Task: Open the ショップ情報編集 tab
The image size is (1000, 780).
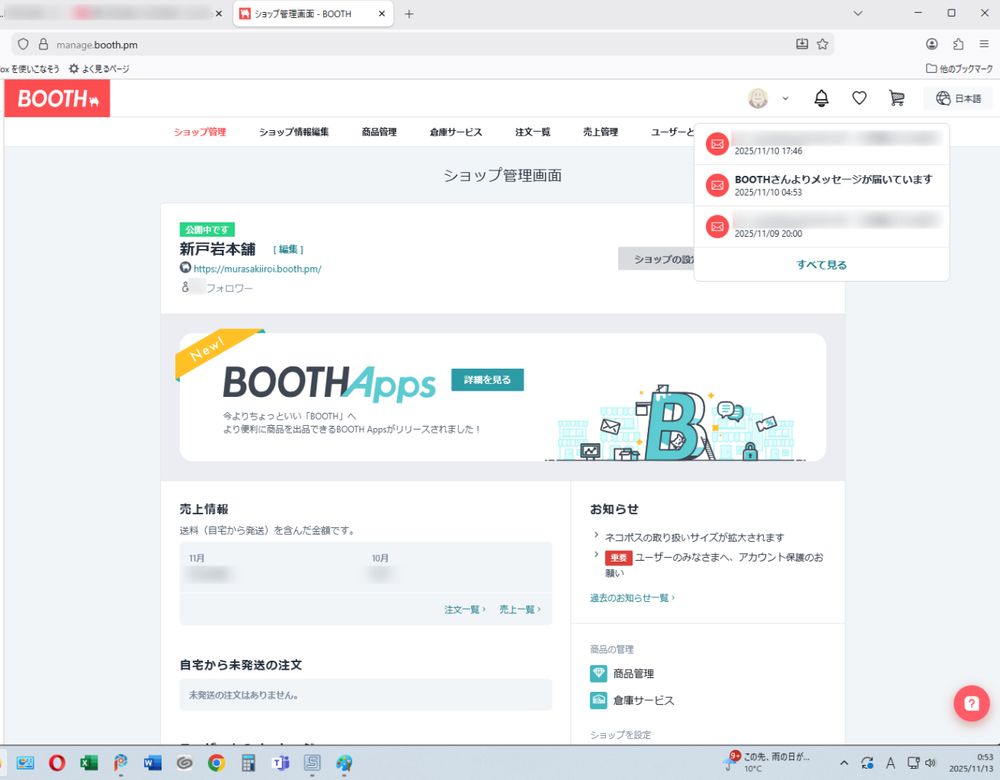Action: click(293, 132)
